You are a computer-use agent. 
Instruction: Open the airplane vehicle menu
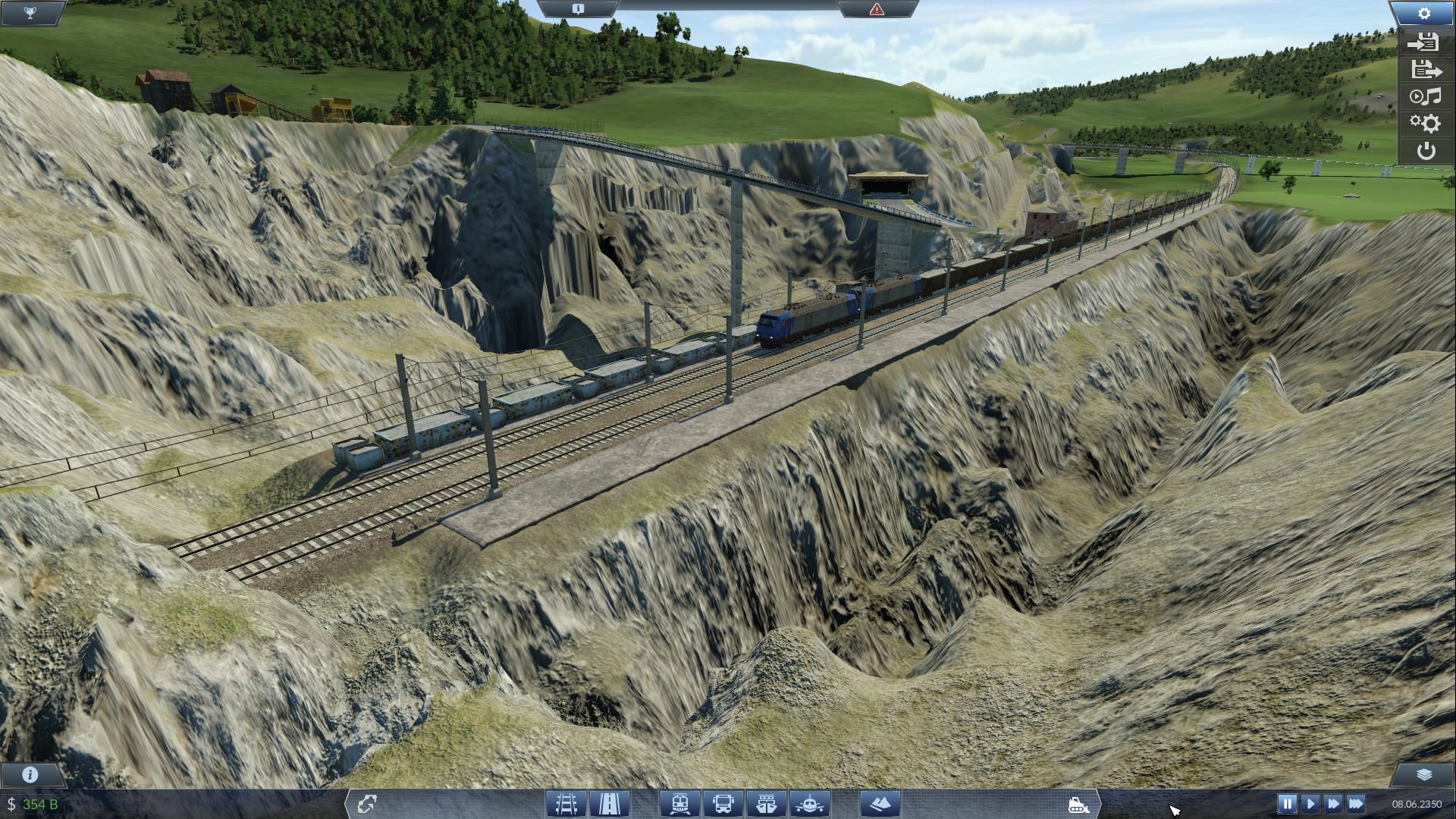click(x=809, y=803)
